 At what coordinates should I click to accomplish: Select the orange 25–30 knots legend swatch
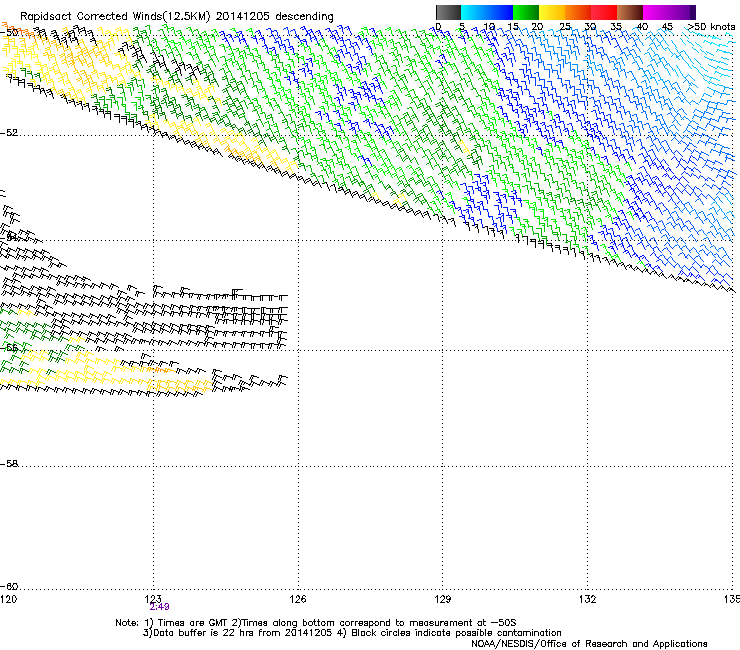tap(578, 12)
